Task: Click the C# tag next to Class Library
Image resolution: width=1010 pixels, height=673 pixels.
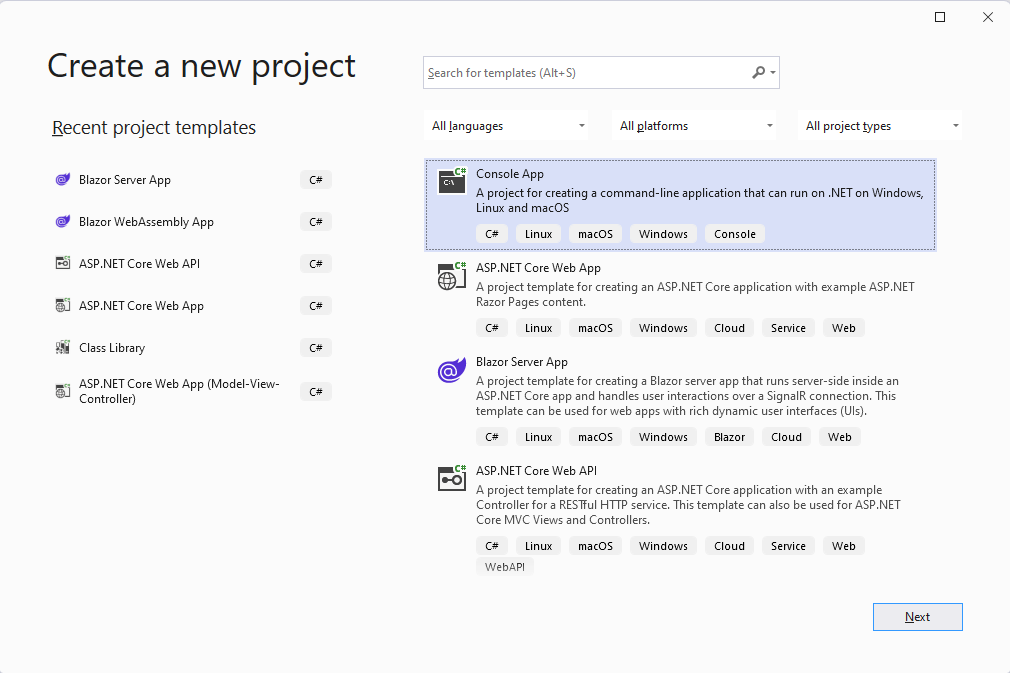Action: pos(316,348)
